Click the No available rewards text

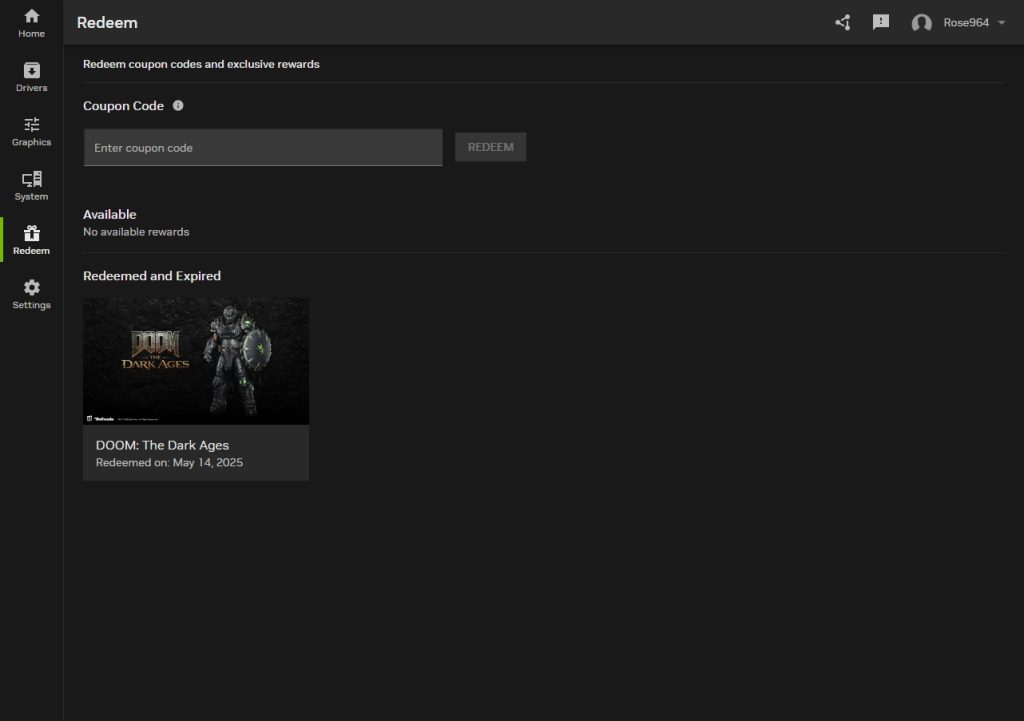pyautogui.click(x=136, y=232)
